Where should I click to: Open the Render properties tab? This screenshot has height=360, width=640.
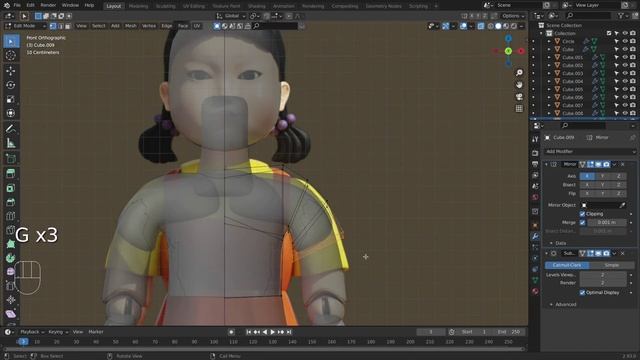pos(535,153)
